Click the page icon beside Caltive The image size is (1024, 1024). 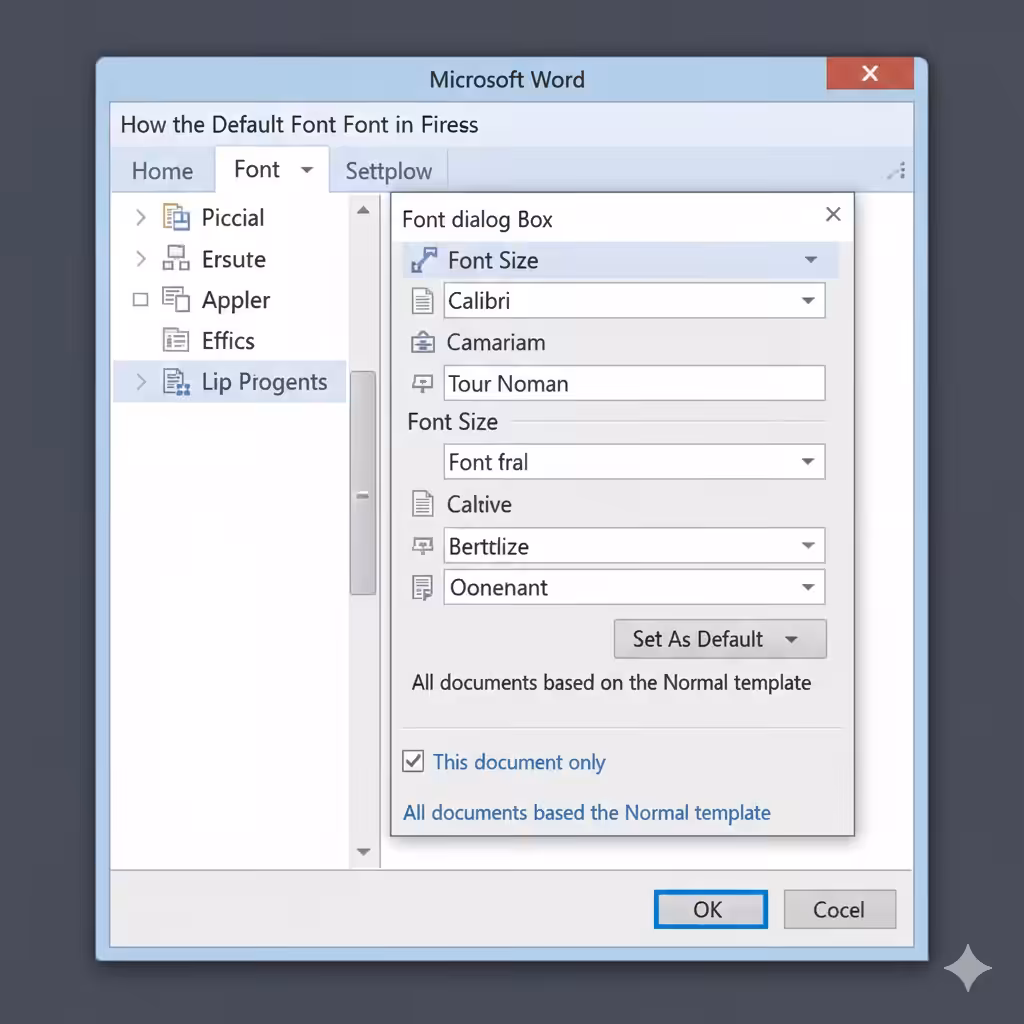(x=423, y=504)
